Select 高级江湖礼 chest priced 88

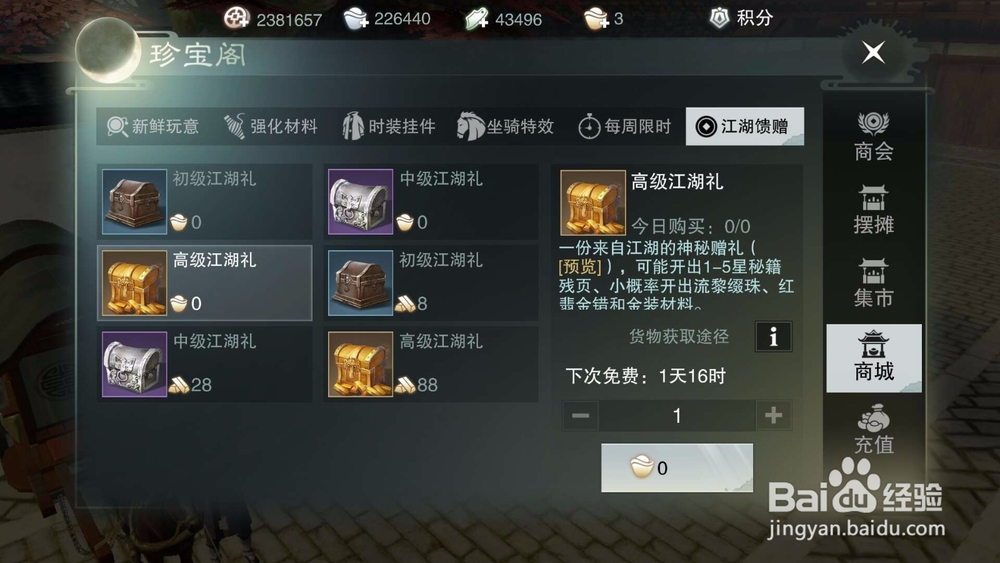[x=431, y=364]
